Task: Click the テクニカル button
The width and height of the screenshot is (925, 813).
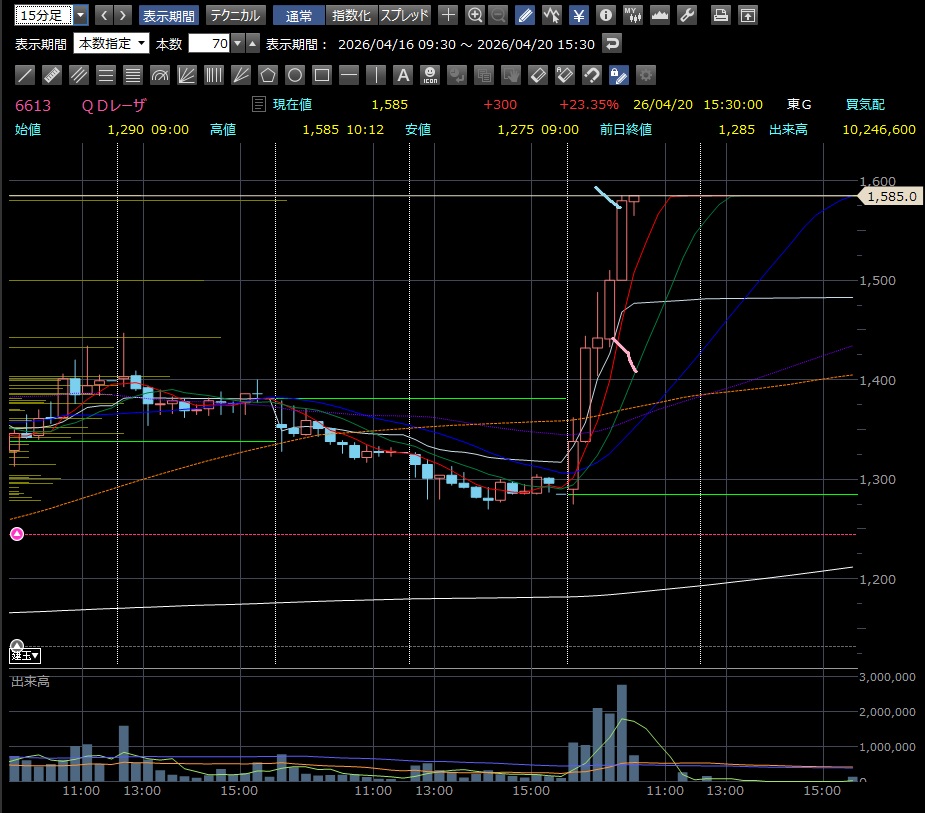Action: (236, 15)
